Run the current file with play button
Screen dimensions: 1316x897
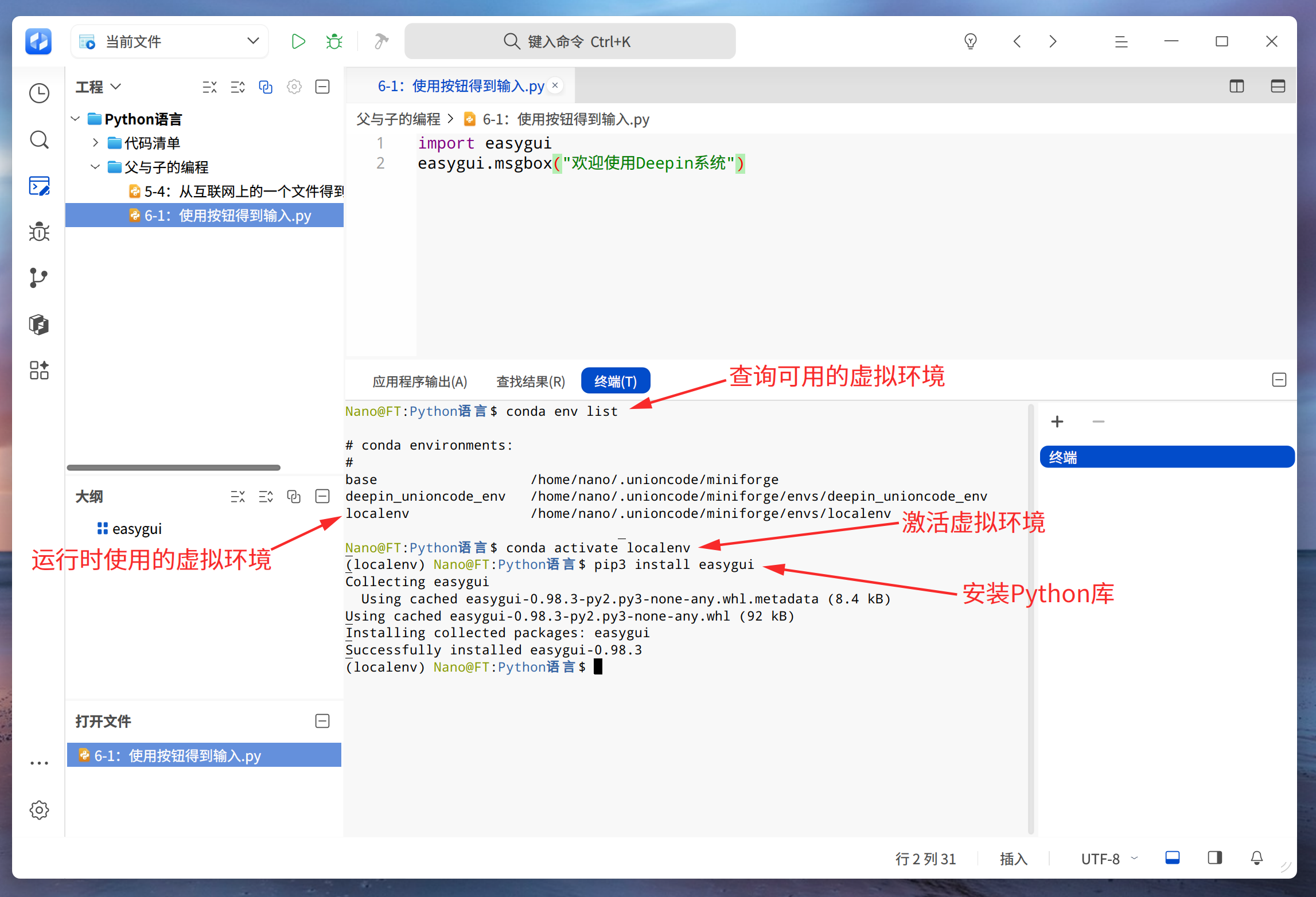tap(298, 41)
